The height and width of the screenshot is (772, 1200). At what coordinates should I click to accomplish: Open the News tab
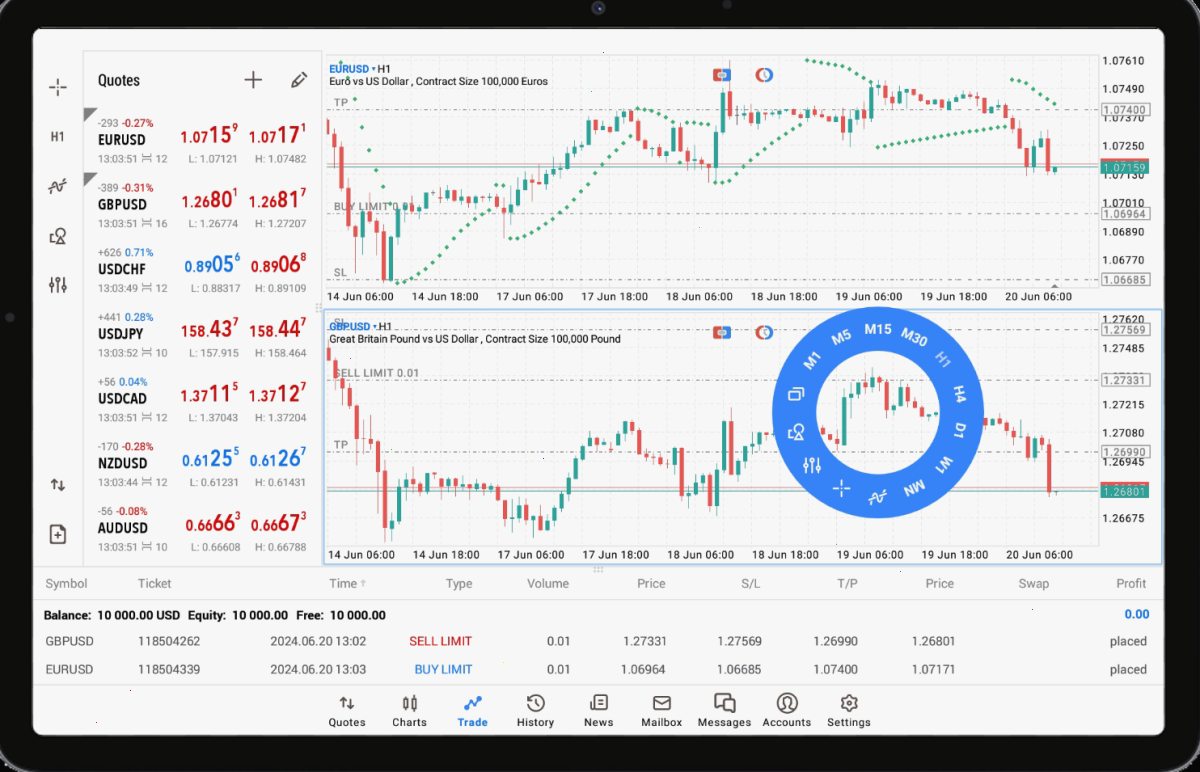[598, 711]
